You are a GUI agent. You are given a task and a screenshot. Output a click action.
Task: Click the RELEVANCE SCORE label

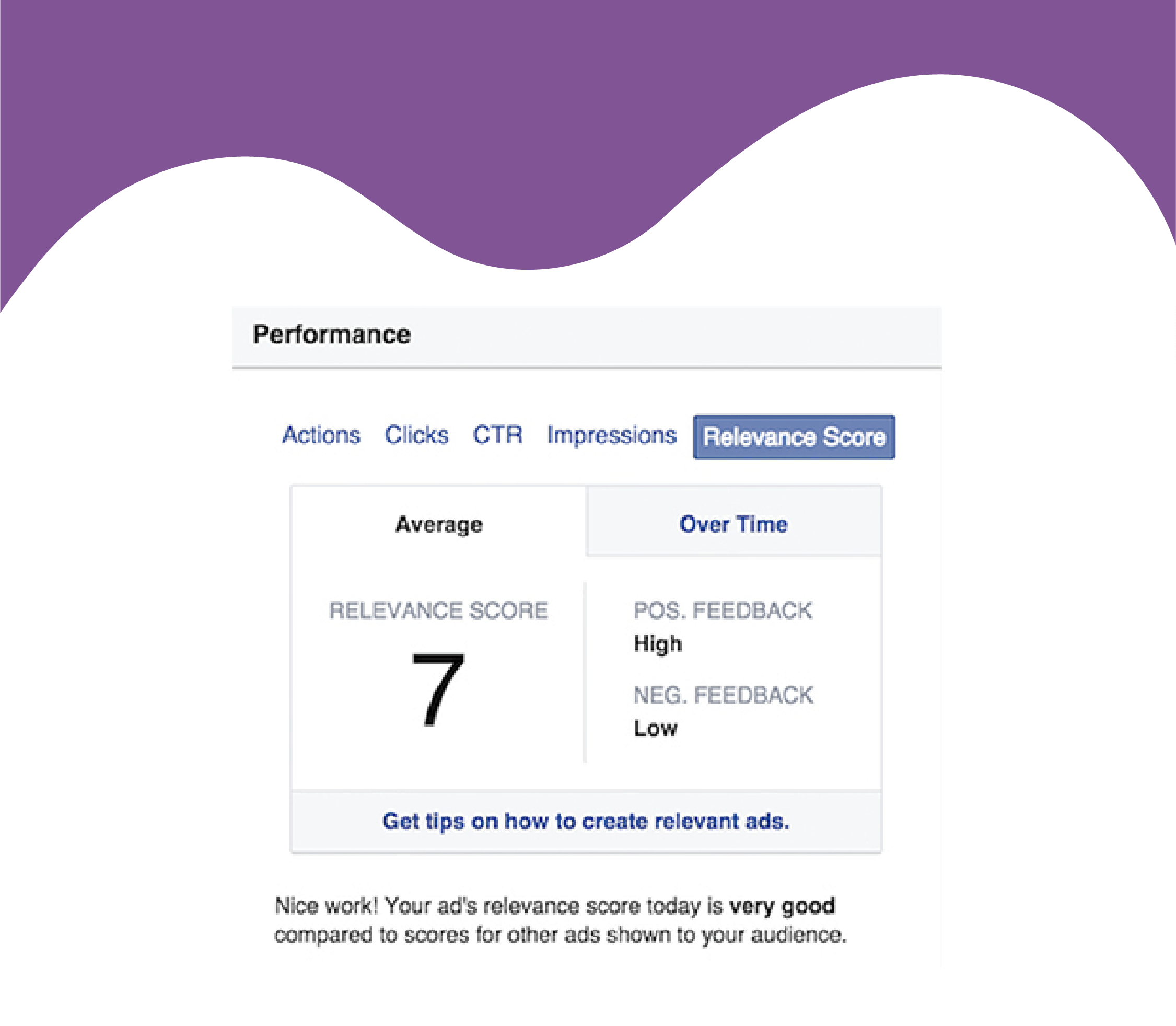pos(438,611)
